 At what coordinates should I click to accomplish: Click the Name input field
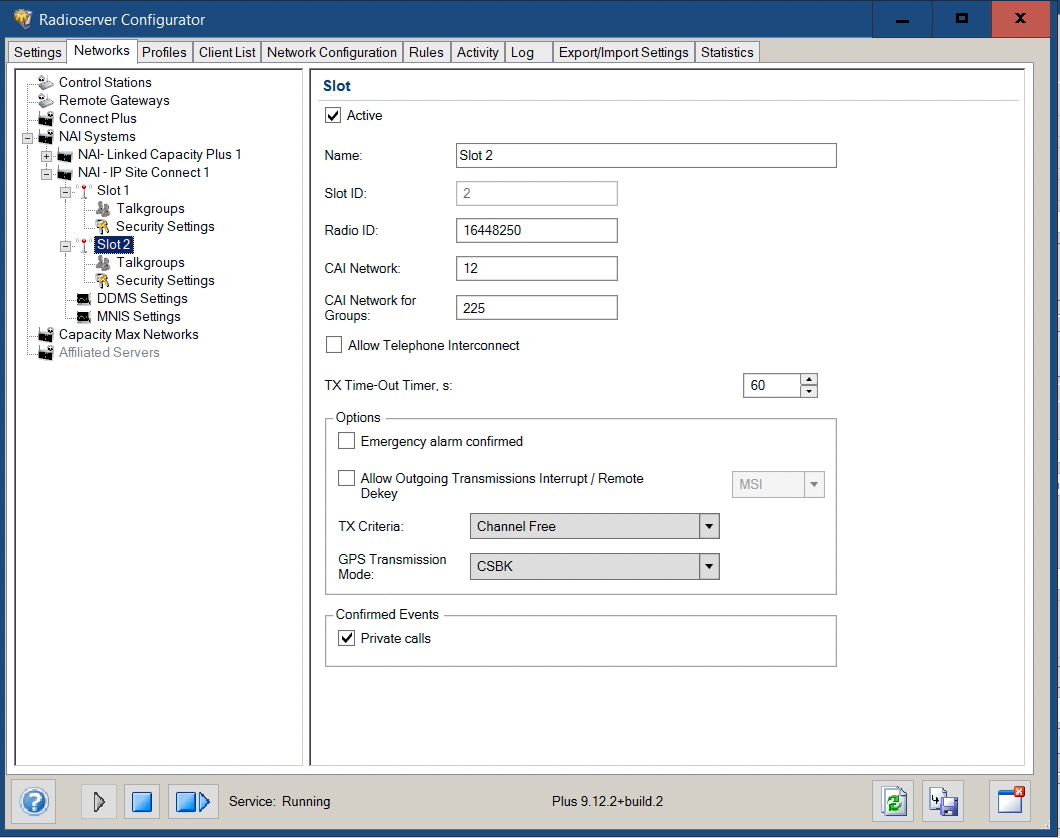coord(646,155)
